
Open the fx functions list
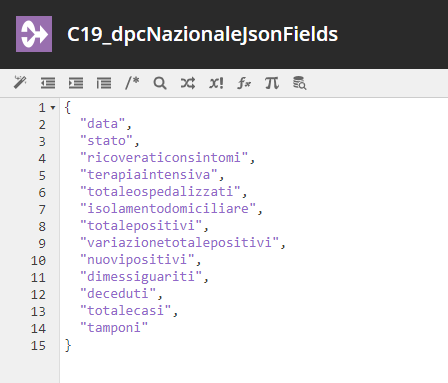[x=244, y=83]
